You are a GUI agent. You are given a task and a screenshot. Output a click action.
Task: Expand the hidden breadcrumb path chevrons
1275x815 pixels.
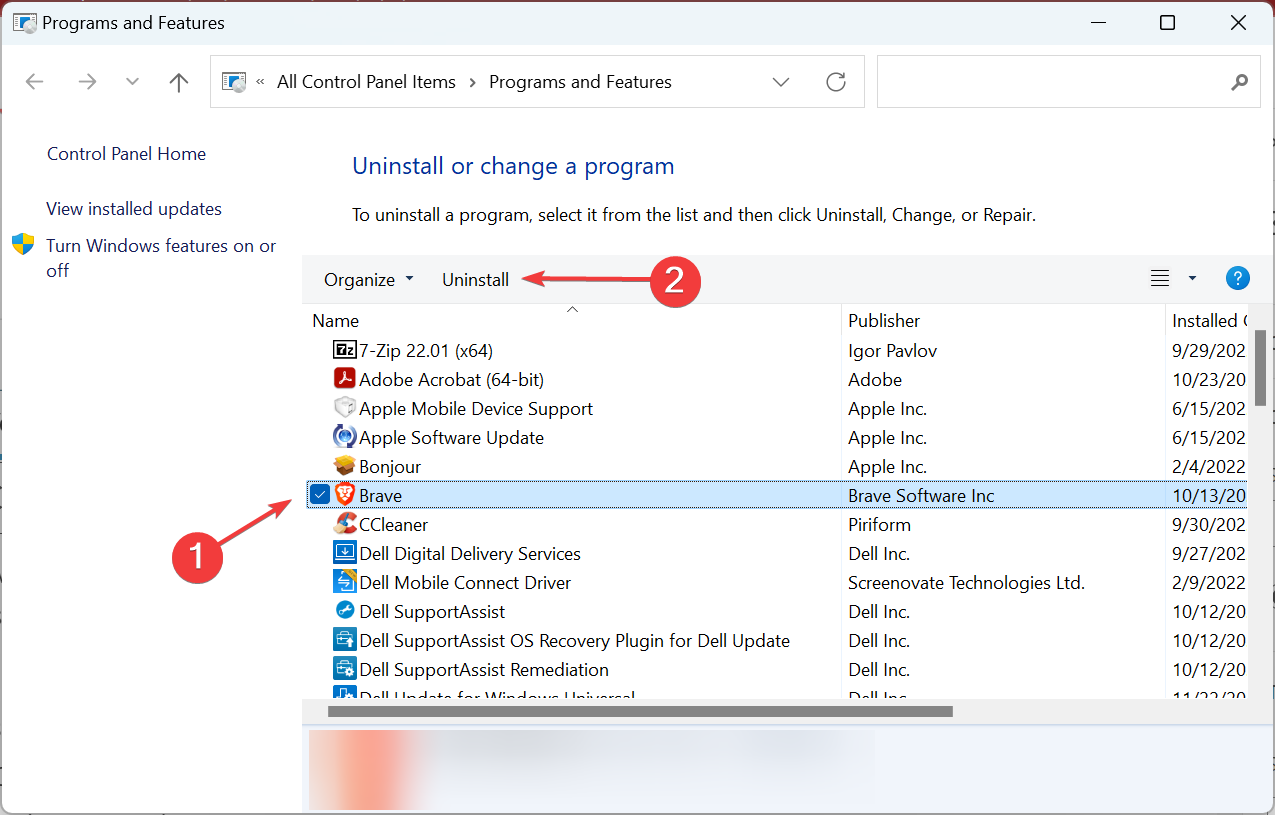point(261,82)
